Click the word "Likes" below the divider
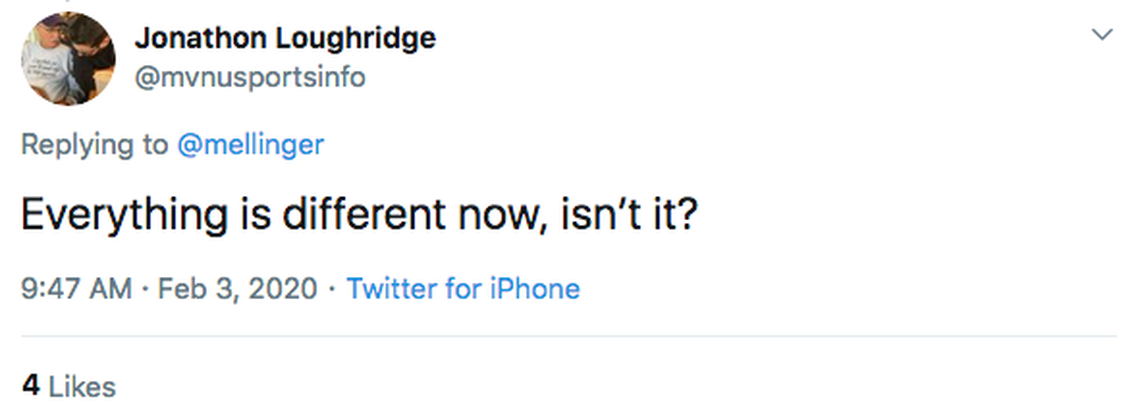The width and height of the screenshot is (1140, 420). click(x=82, y=386)
